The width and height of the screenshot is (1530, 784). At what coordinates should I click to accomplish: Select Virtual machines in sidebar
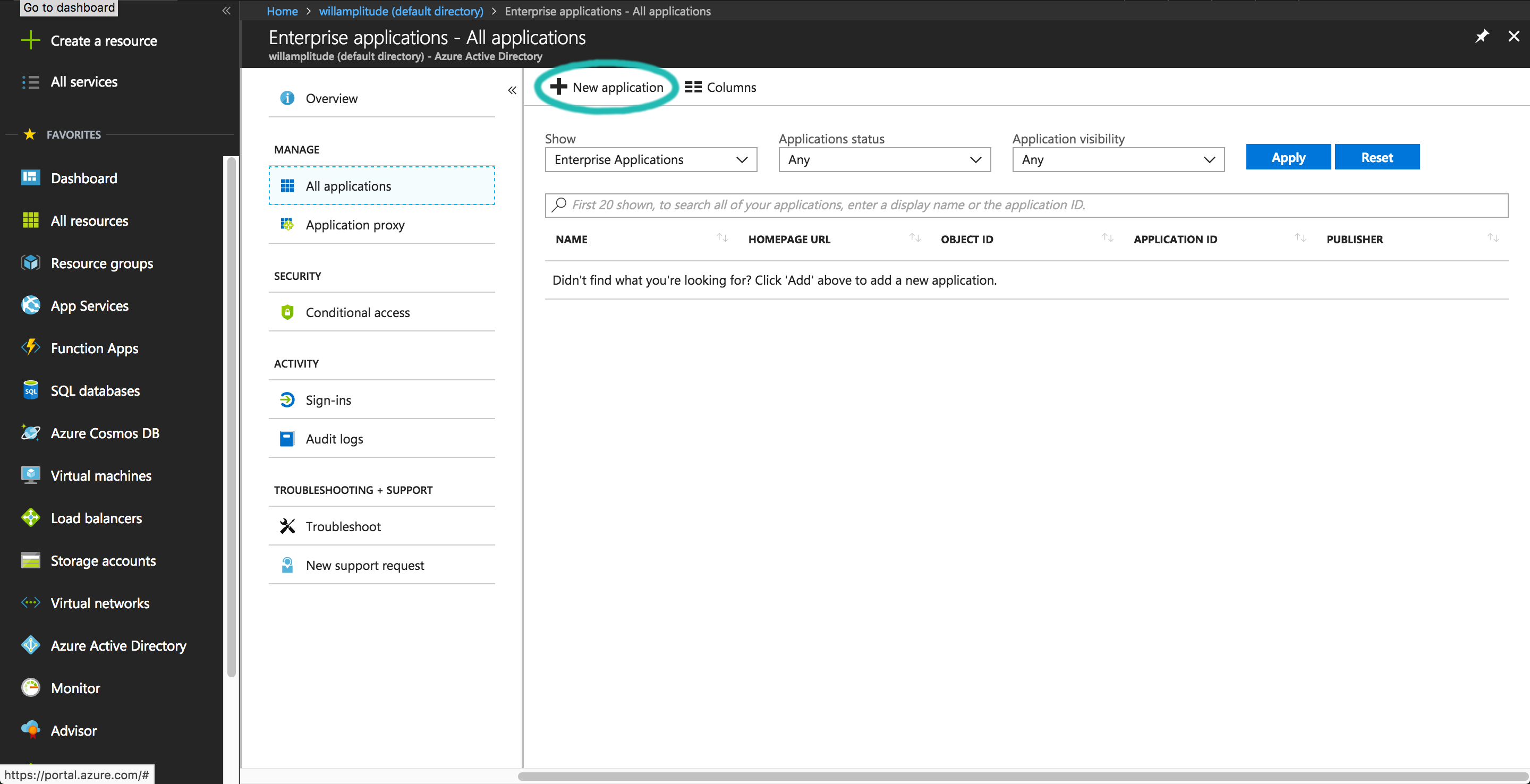(x=100, y=475)
